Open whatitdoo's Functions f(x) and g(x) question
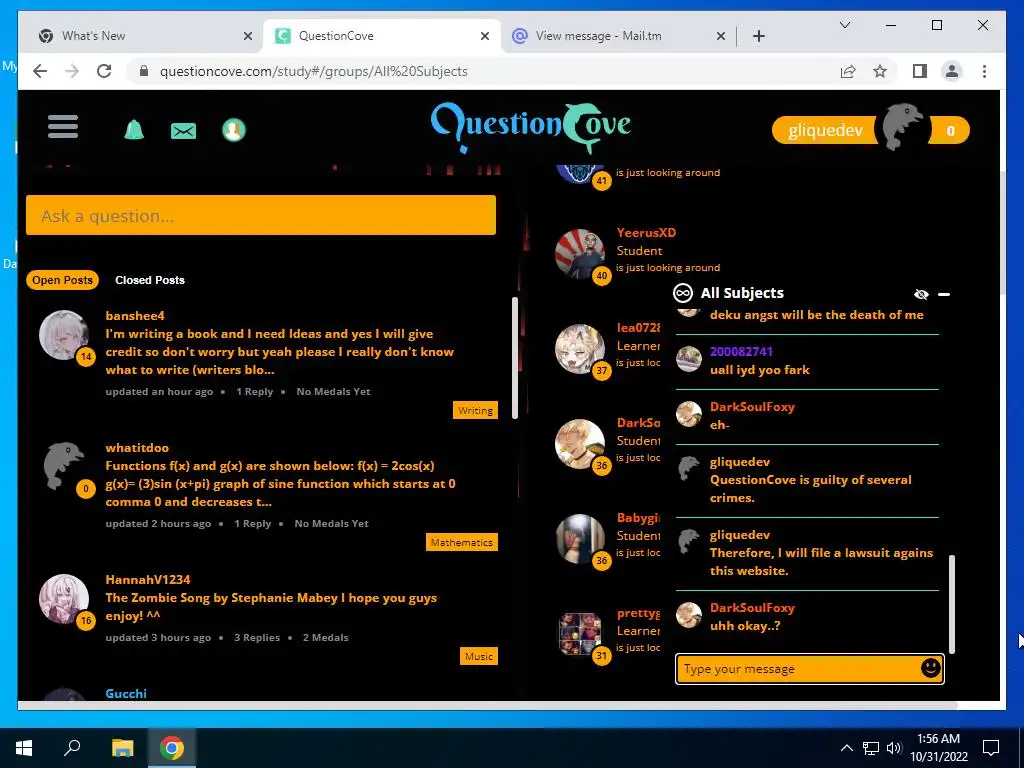 281,483
